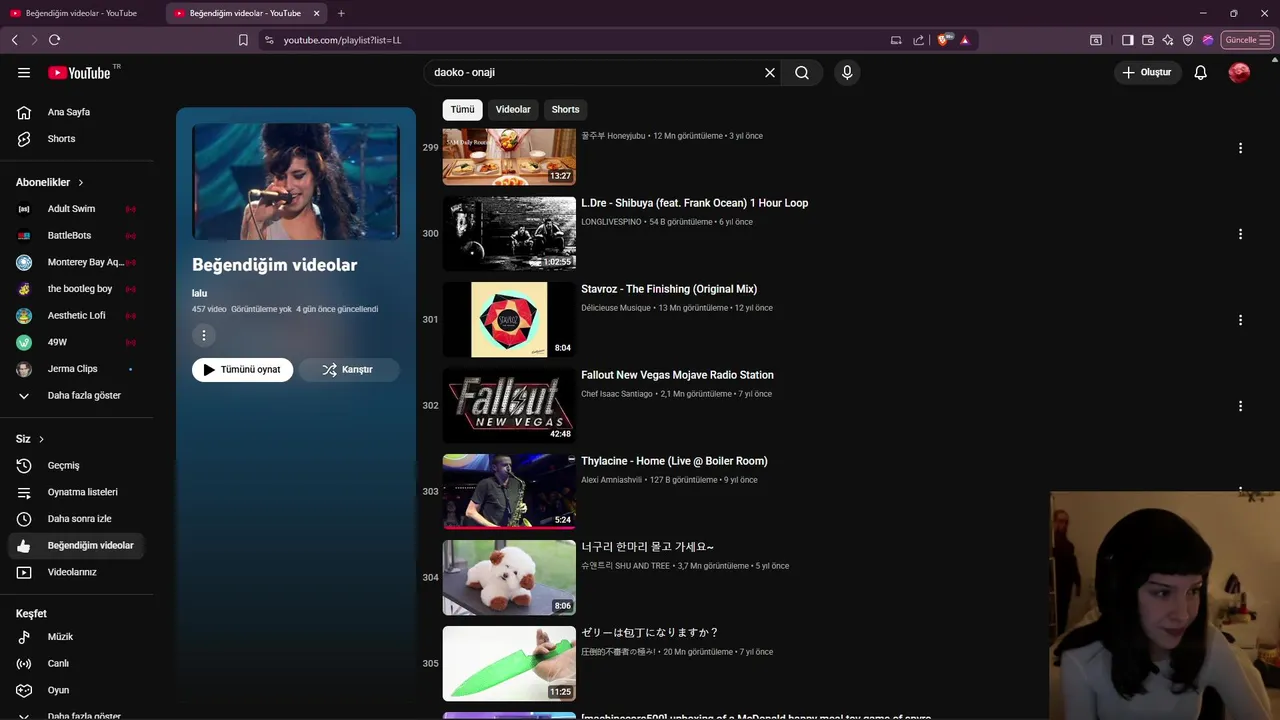
Task: Open the 49W channel
Action: [78, 342]
